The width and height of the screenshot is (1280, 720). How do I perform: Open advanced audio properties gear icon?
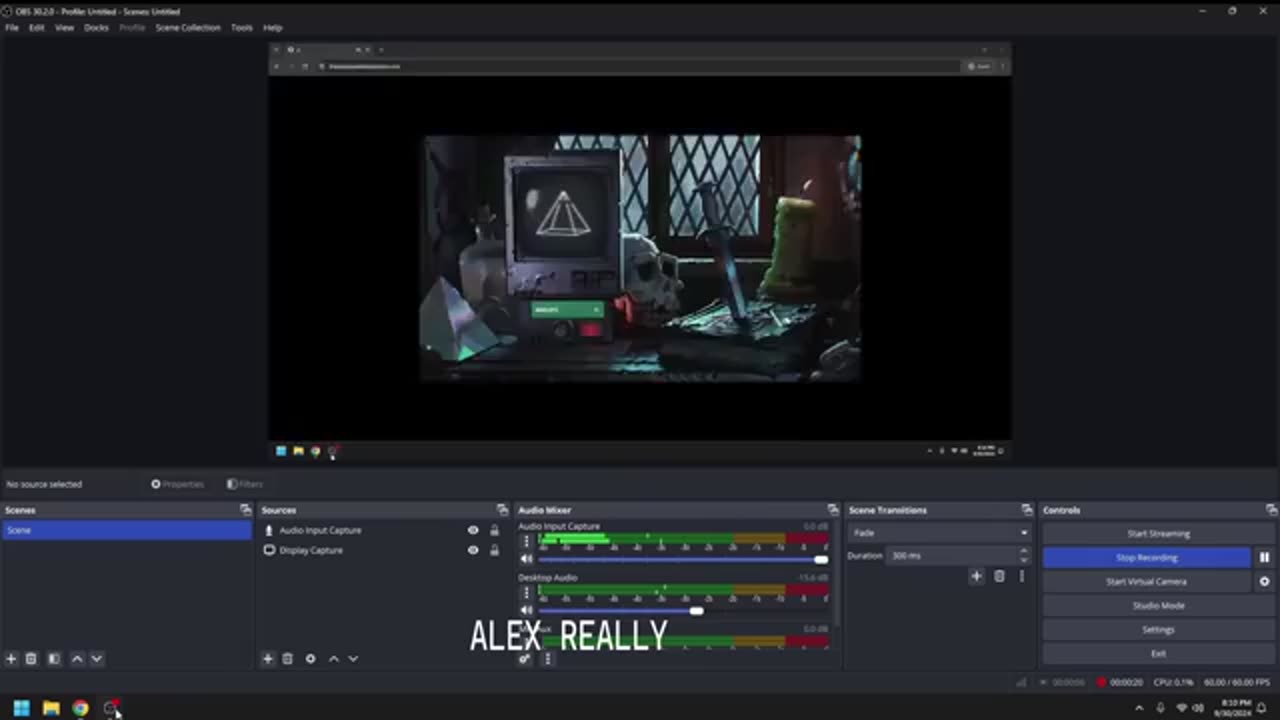tap(524, 659)
